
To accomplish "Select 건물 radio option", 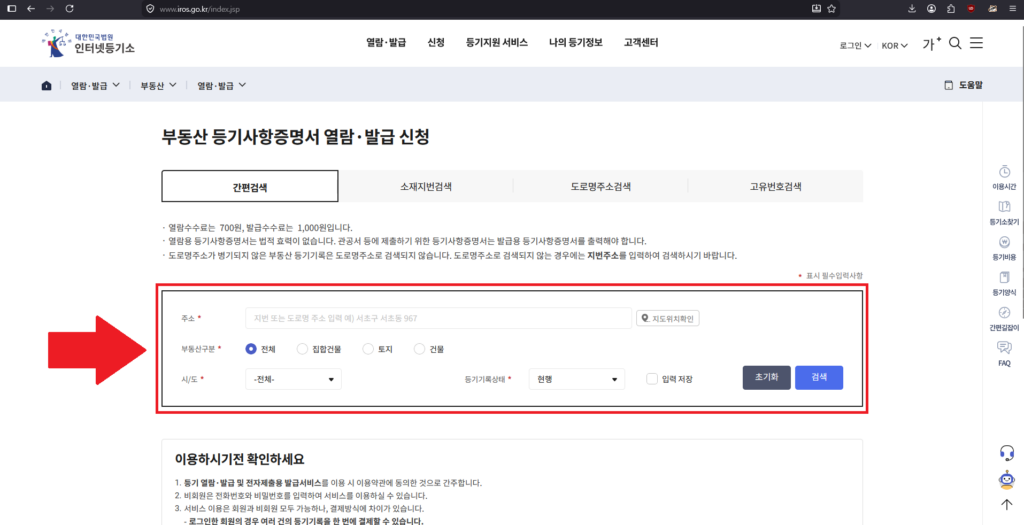I will [420, 349].
